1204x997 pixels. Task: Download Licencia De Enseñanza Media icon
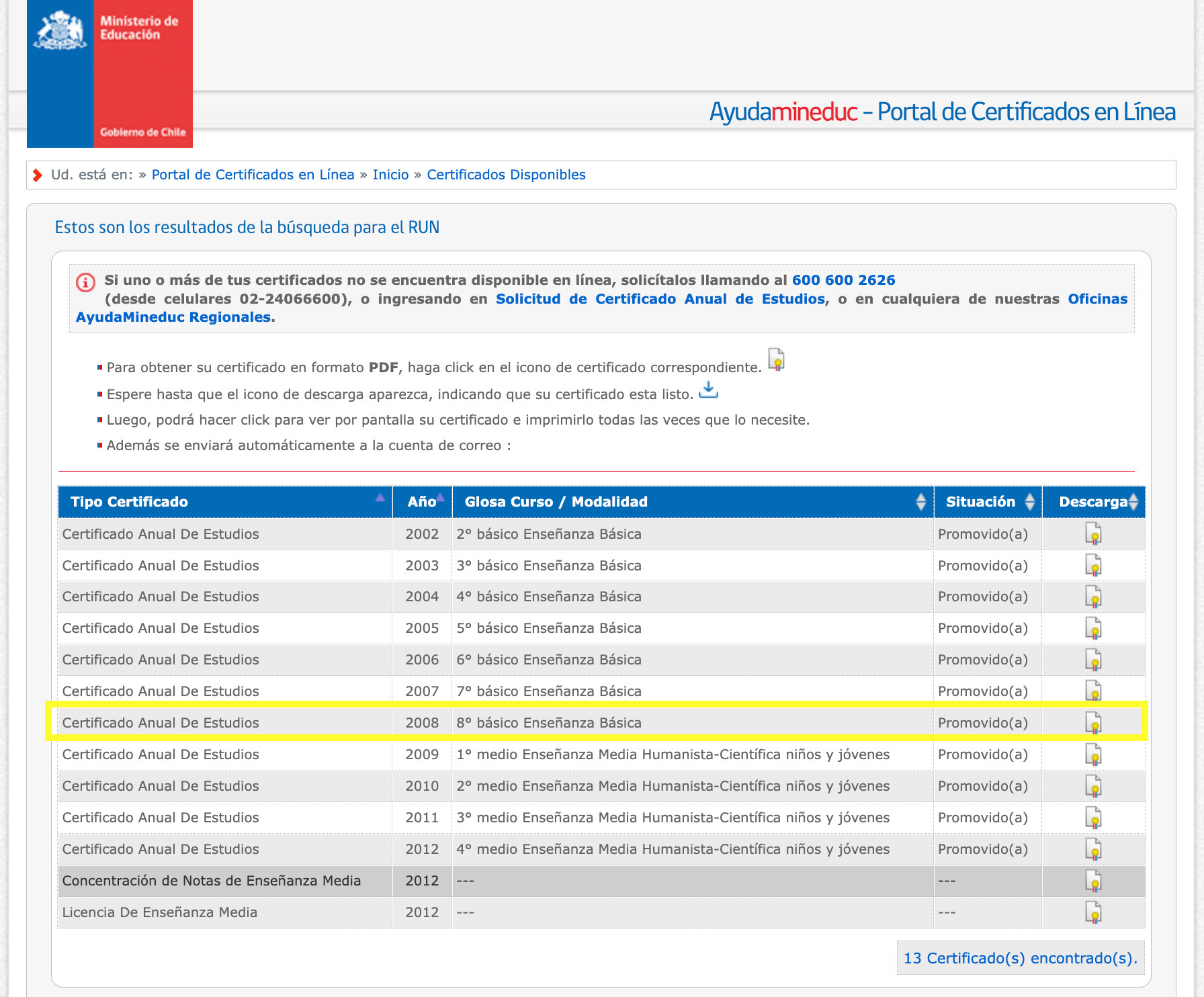tap(1093, 912)
